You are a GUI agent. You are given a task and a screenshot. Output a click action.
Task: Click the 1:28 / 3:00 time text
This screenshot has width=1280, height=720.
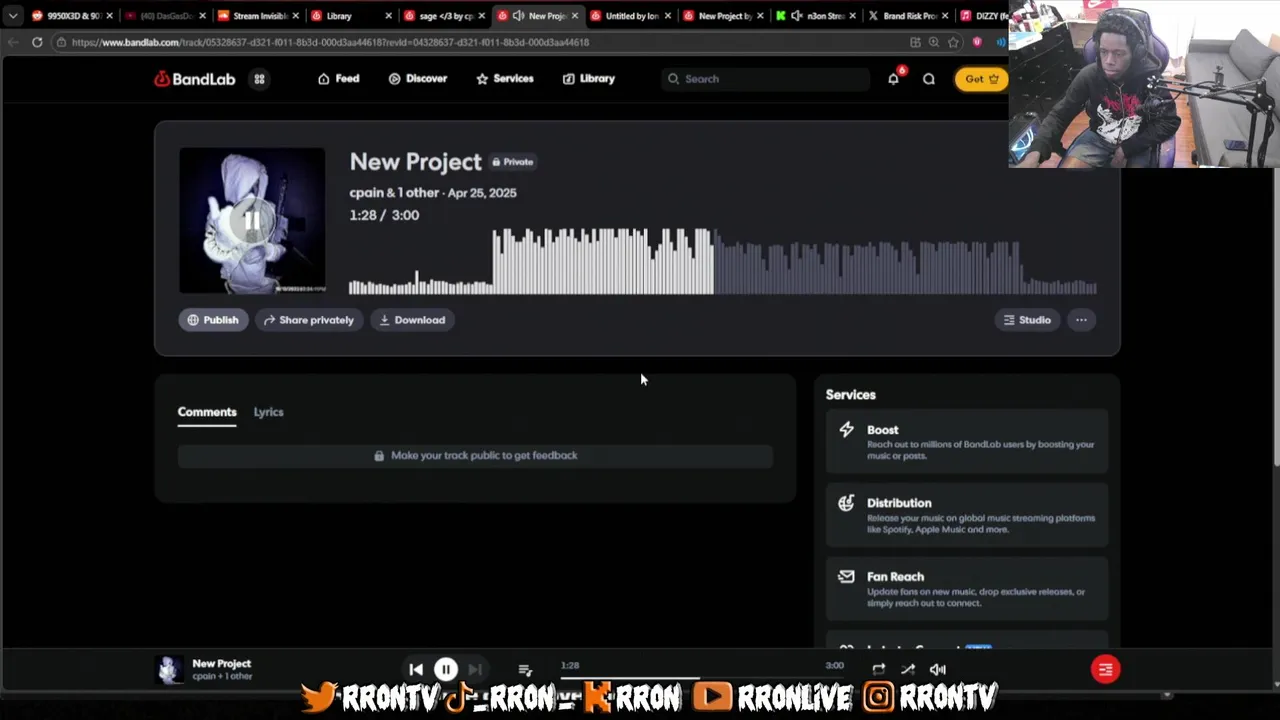click(x=384, y=215)
